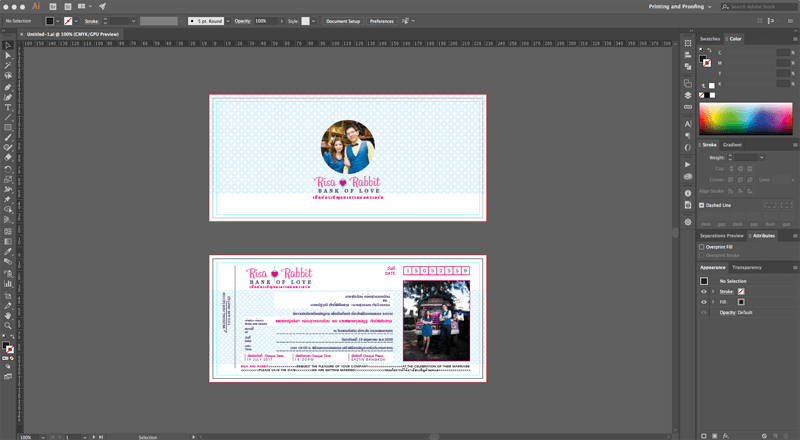
Task: Open the Paragraph panel icon in dock
Action: 688,135
